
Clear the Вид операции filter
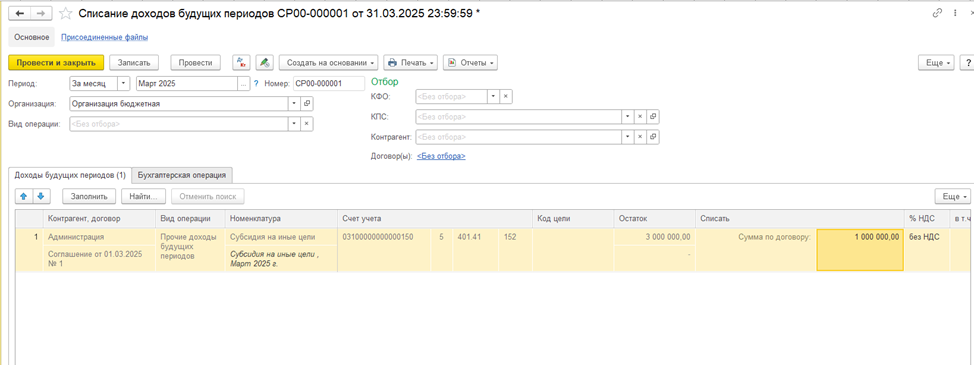click(306, 124)
